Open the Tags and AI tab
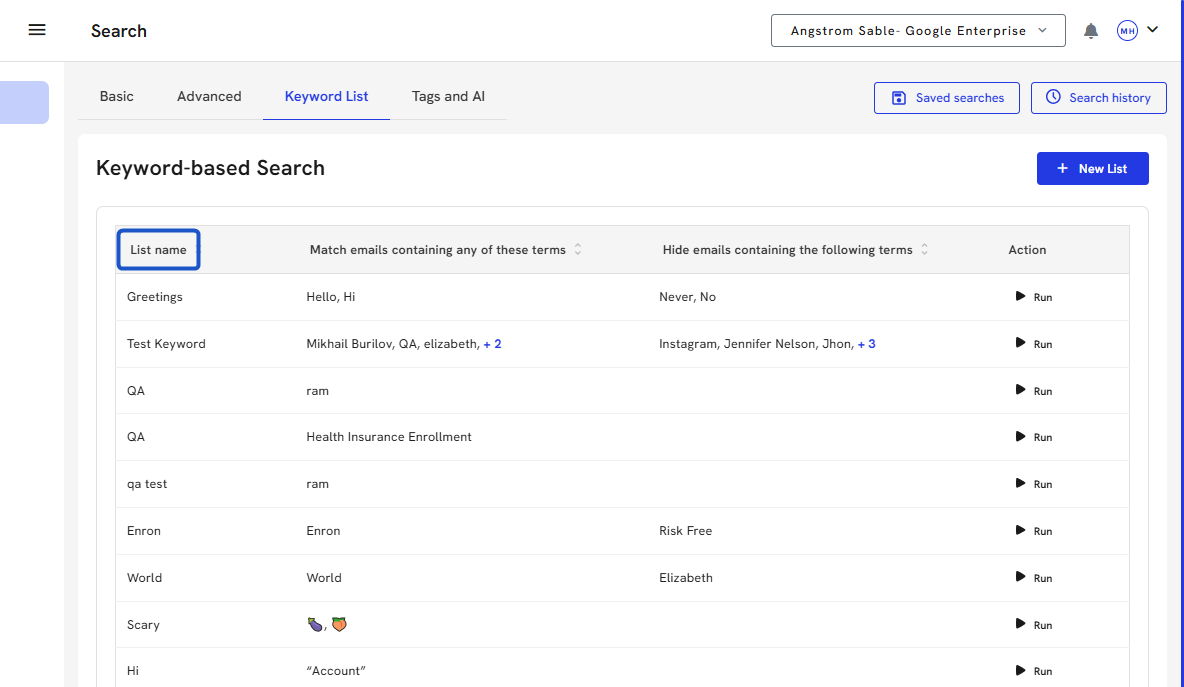The width and height of the screenshot is (1184, 687). tap(448, 97)
